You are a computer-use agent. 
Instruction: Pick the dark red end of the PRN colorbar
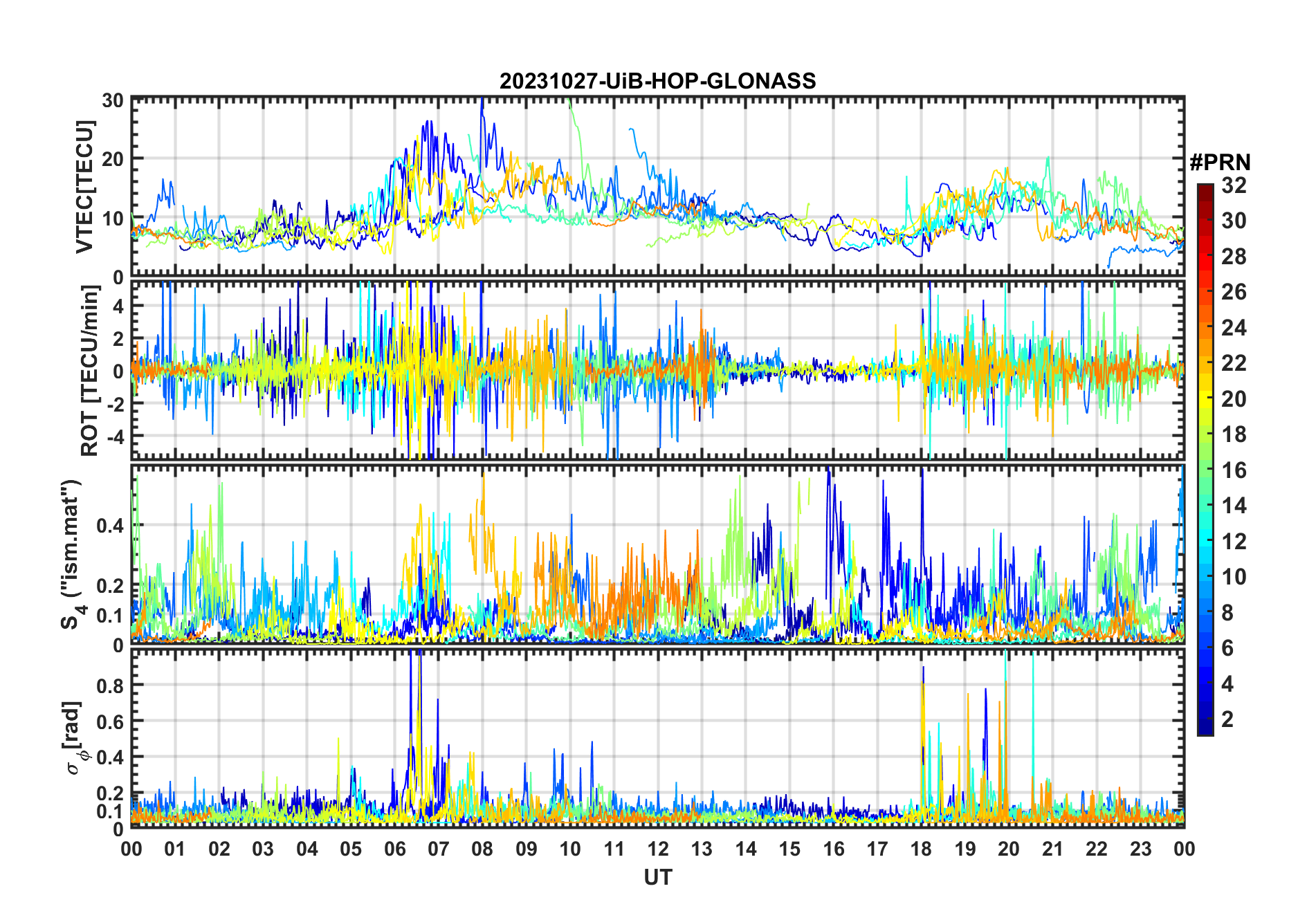pyautogui.click(x=1205, y=189)
